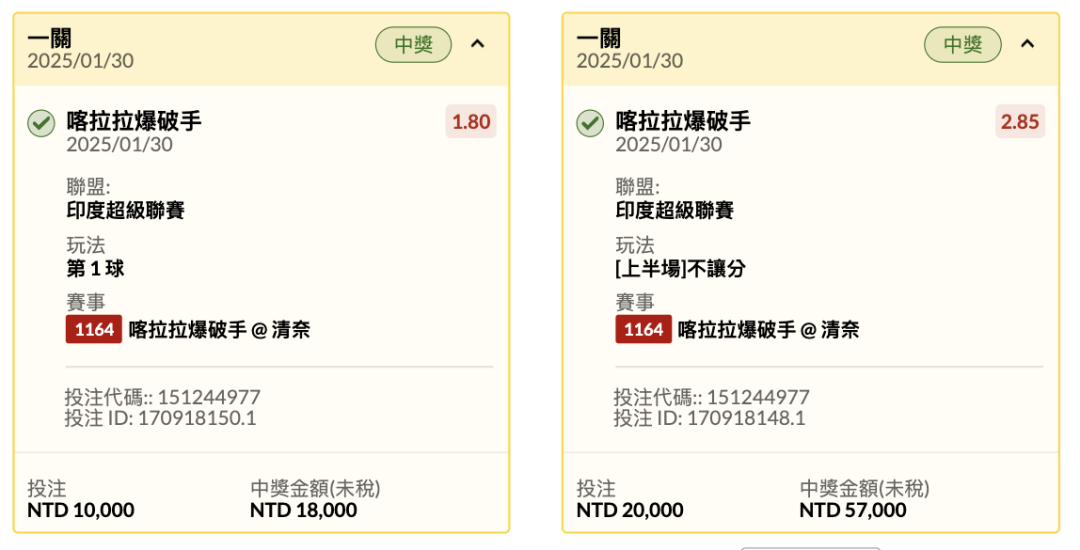Click the 第 1 球 play type
The image size is (1080, 550).
pos(95,268)
